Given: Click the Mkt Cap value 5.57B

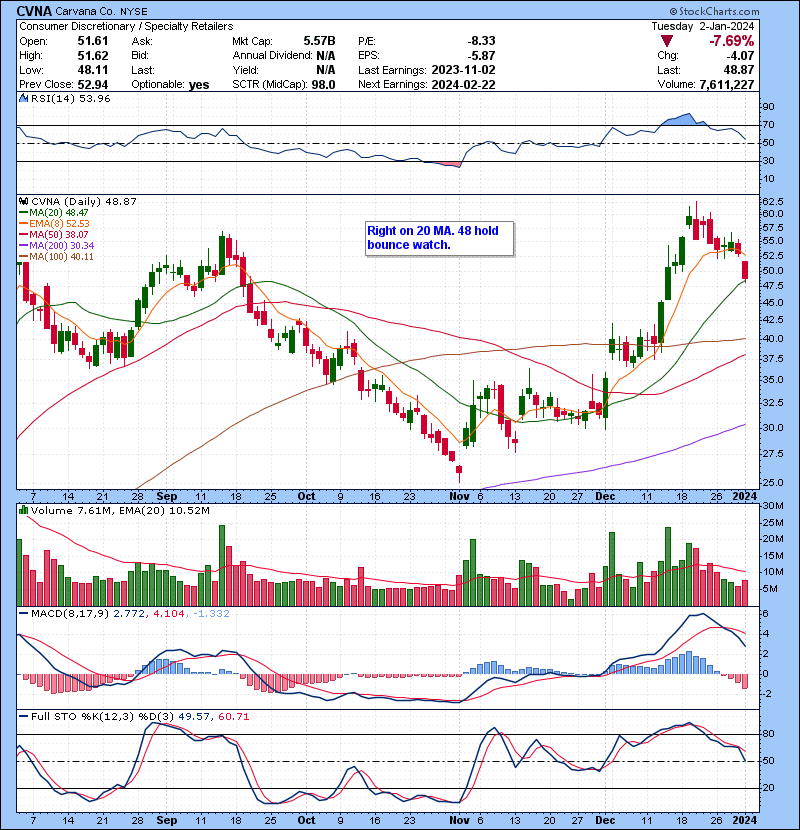Looking at the screenshot, I should pos(319,41).
